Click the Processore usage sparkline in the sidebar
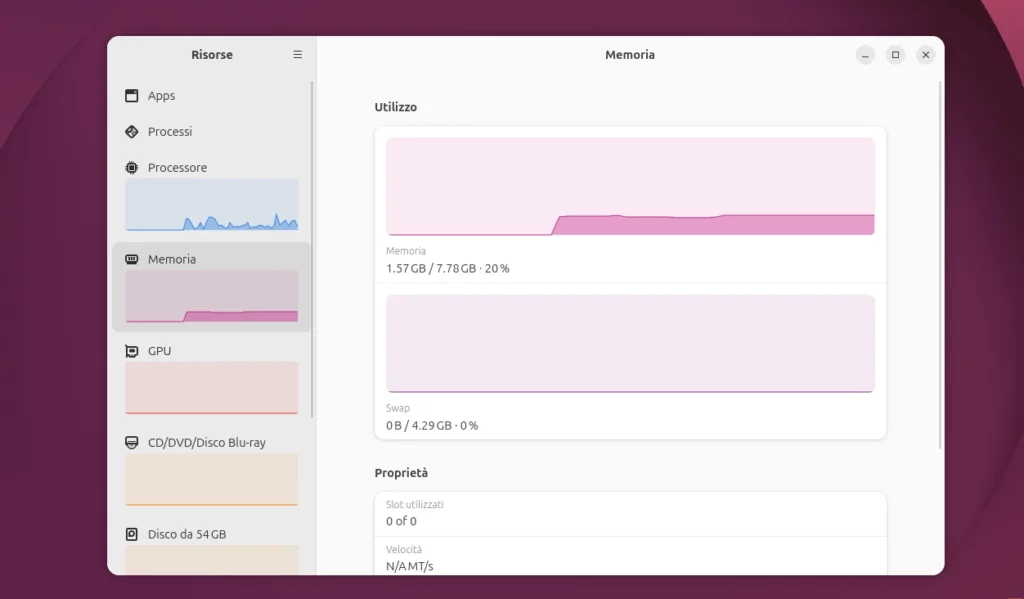This screenshot has width=1024, height=599. click(211, 203)
